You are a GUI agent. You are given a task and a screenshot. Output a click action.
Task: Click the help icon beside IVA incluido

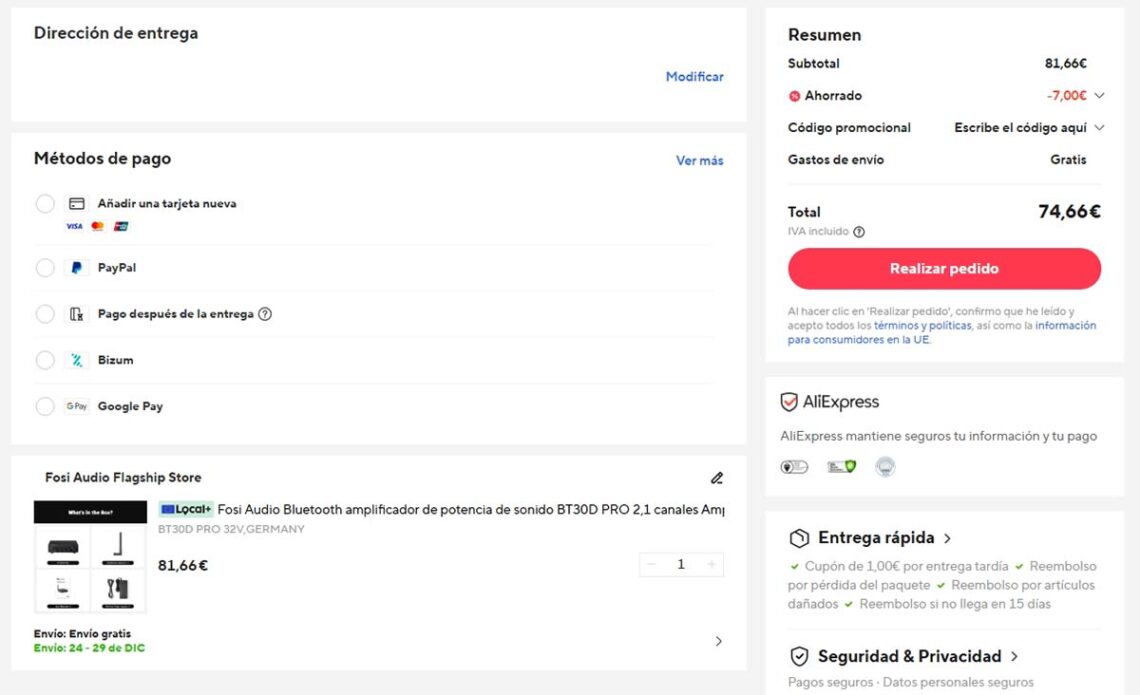(858, 232)
